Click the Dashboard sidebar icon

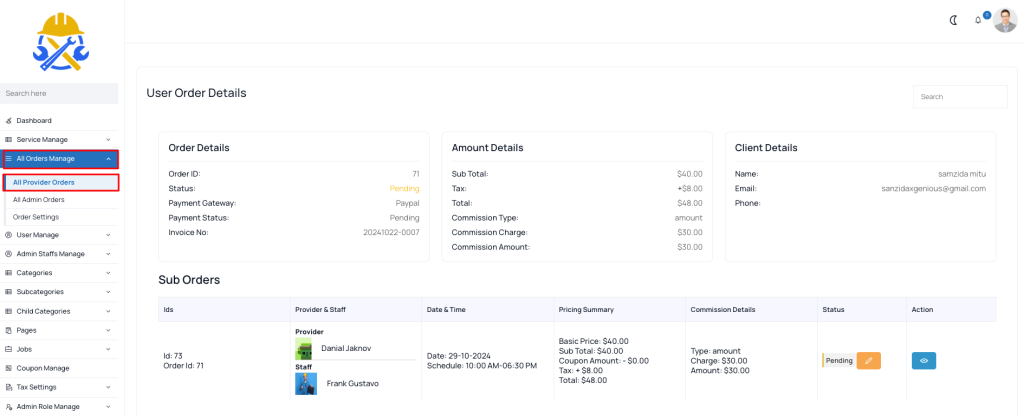click(x=8, y=121)
